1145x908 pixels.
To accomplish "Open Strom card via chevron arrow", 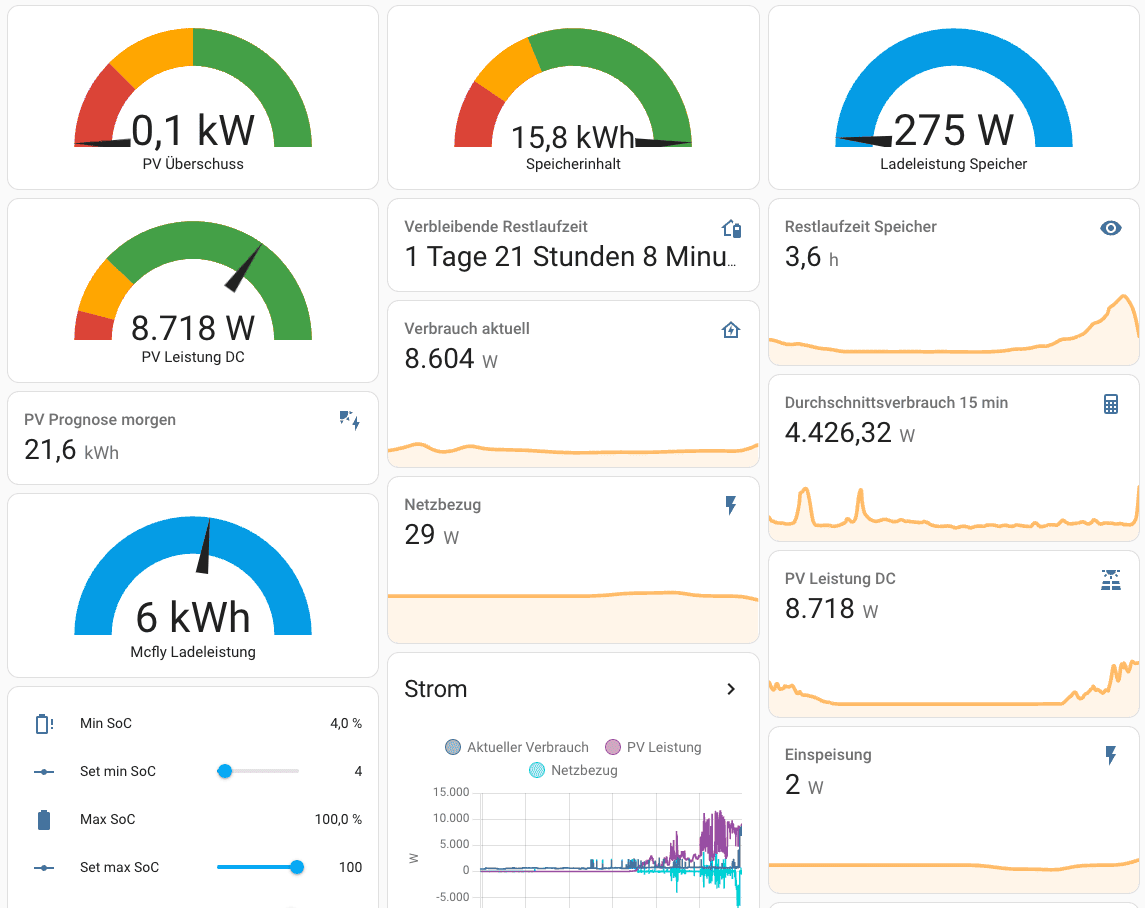I will [x=731, y=689].
